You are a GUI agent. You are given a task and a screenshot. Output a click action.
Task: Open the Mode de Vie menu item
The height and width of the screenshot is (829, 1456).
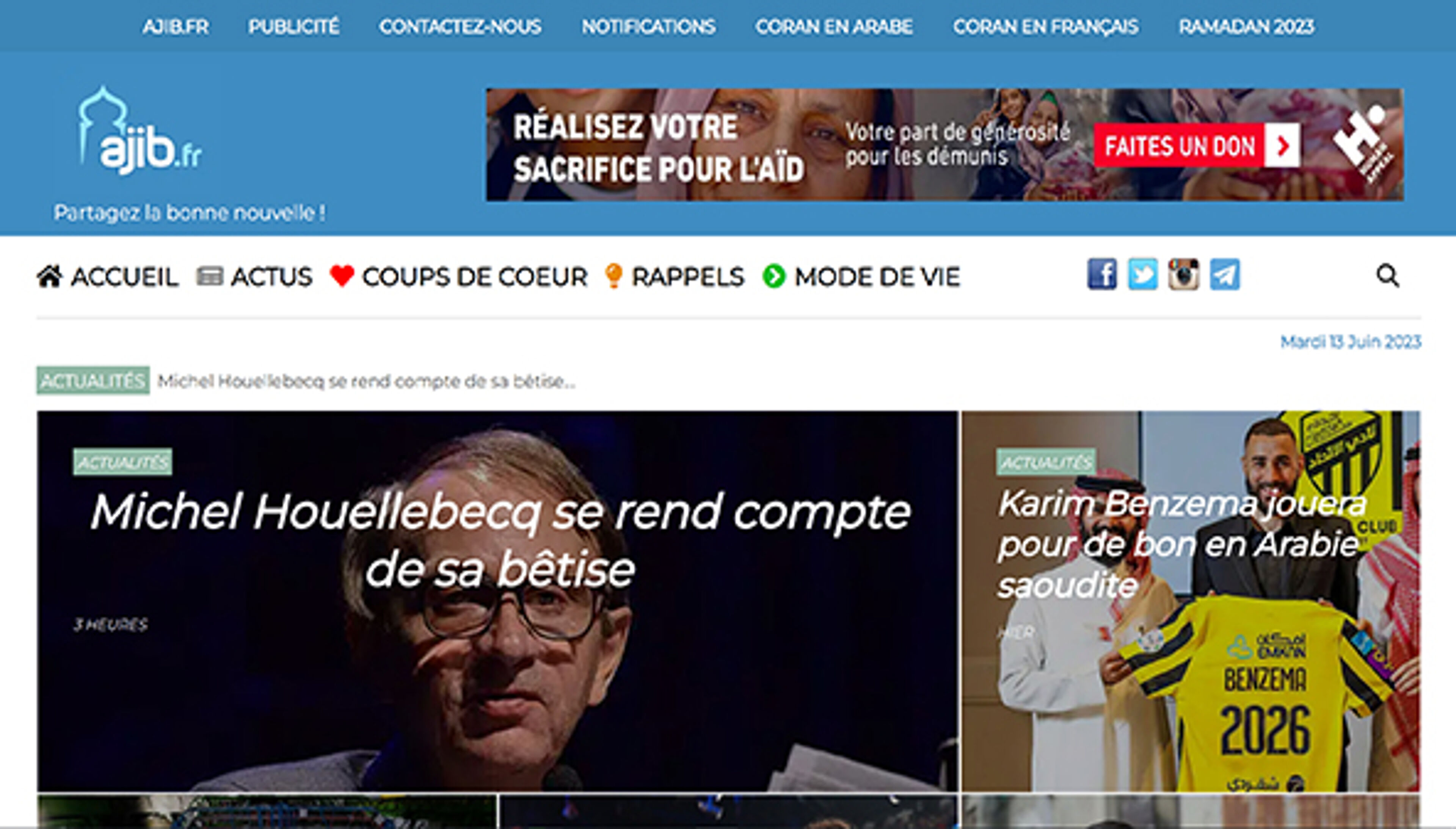pyautogui.click(x=877, y=277)
